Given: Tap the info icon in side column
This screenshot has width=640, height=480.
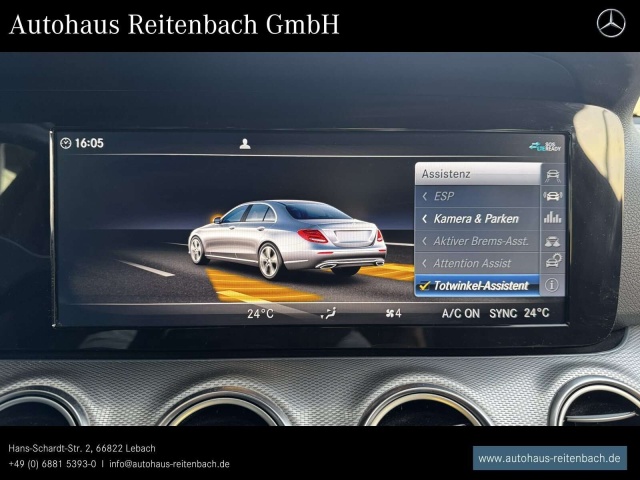Looking at the screenshot, I should click(552, 285).
